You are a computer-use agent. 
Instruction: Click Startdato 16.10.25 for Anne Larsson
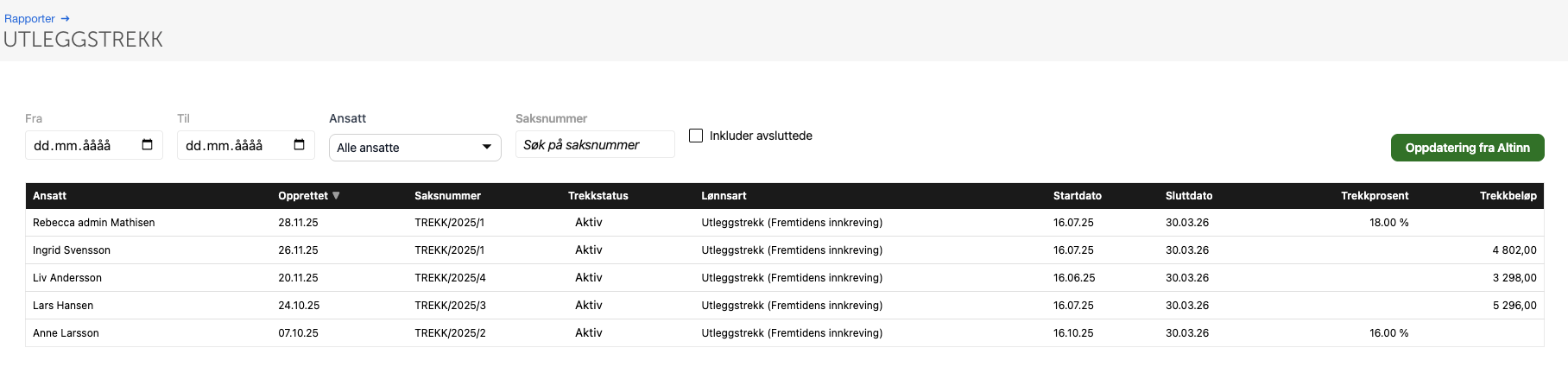pos(1073,333)
